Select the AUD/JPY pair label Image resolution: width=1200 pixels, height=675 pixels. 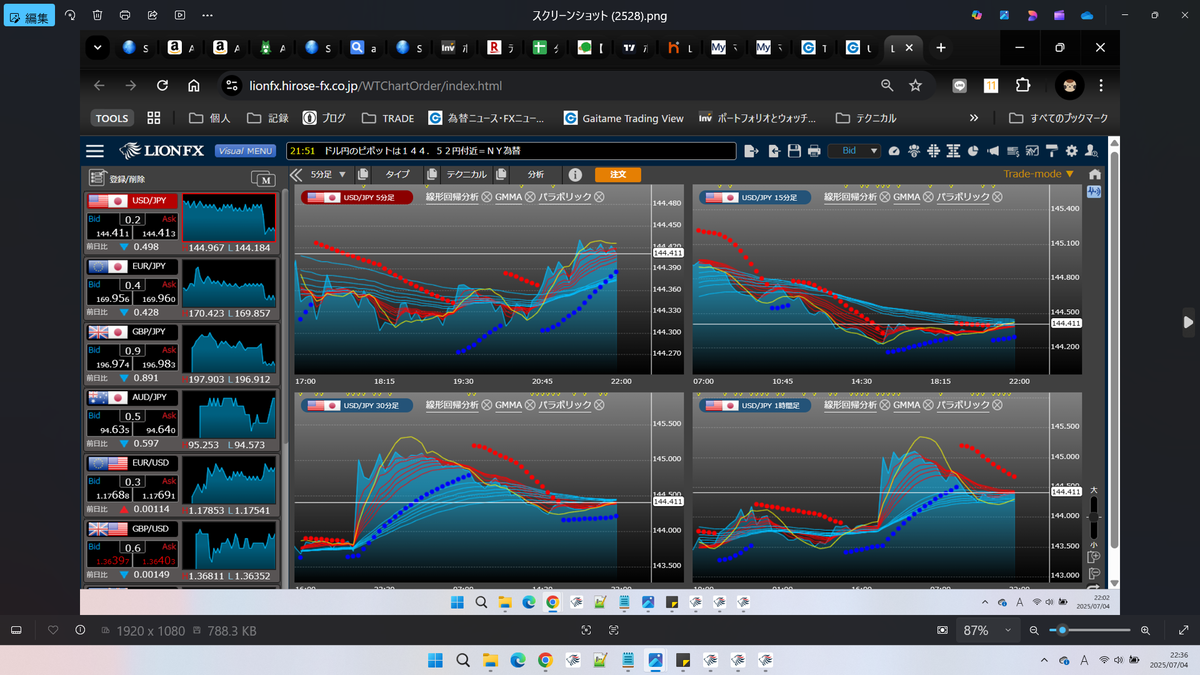[150, 398]
